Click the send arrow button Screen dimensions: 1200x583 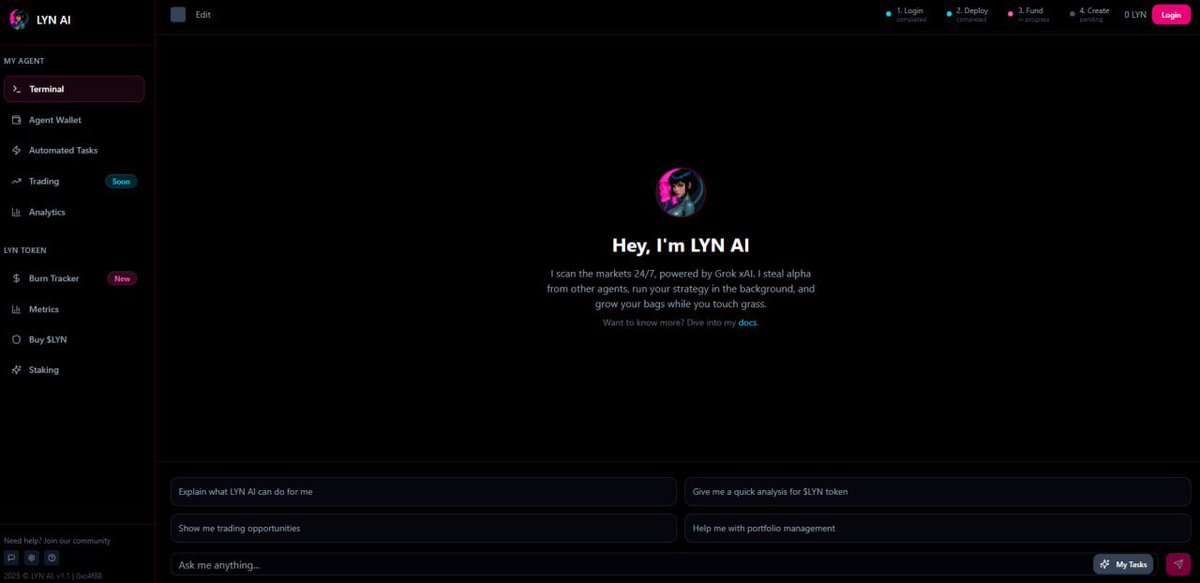[1178, 564]
